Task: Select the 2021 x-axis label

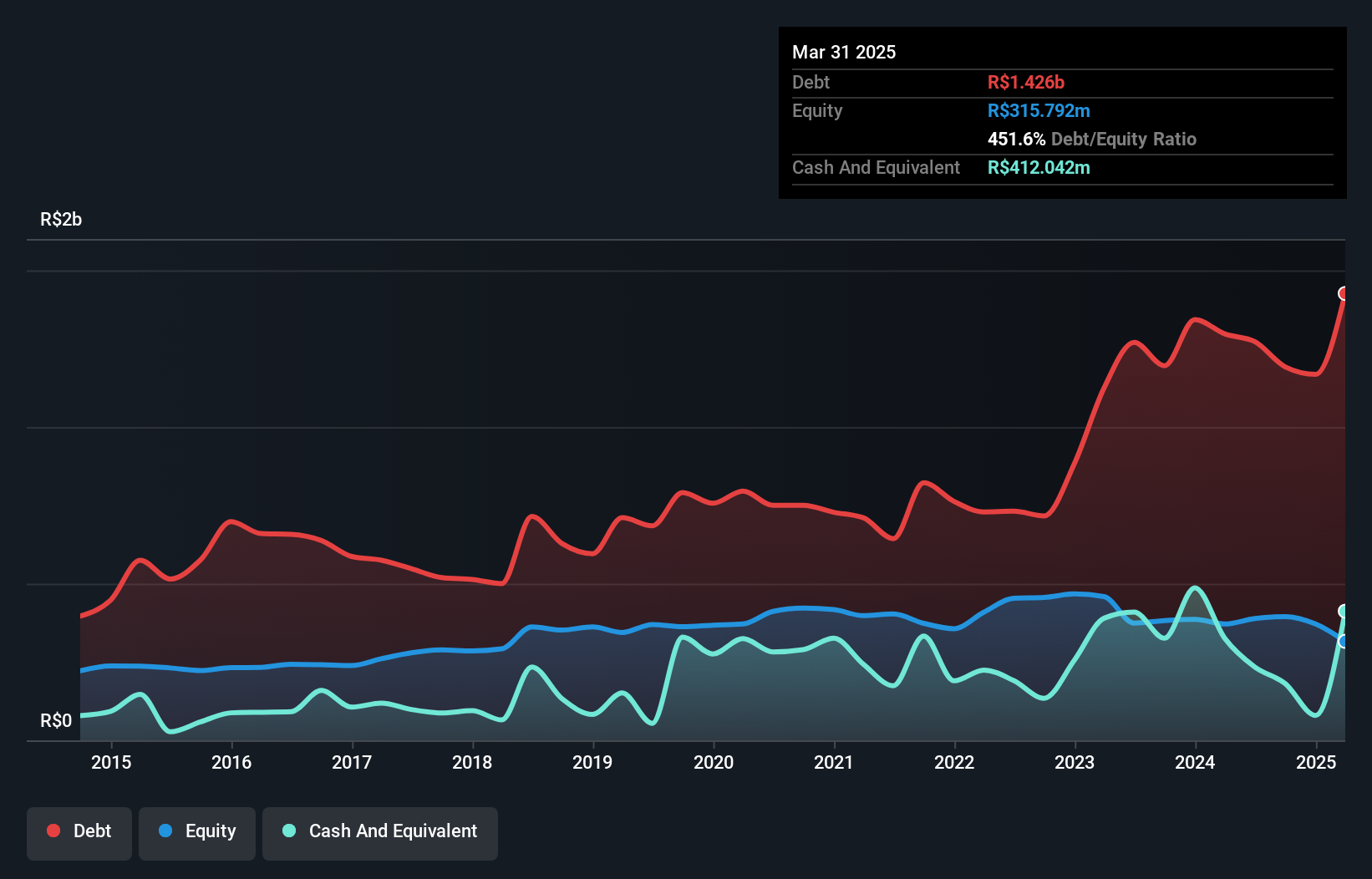Action: pos(834,762)
